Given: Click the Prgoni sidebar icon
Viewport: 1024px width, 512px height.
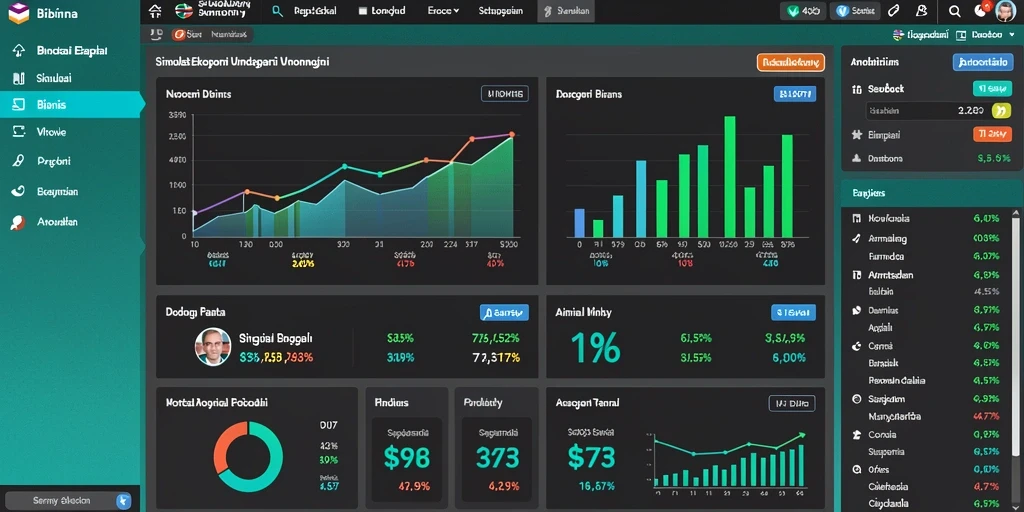Looking at the screenshot, I should point(18,161).
